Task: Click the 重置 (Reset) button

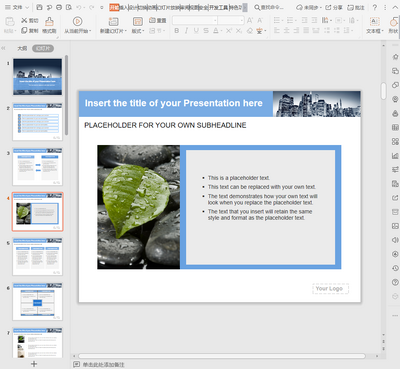Action: (x=158, y=20)
